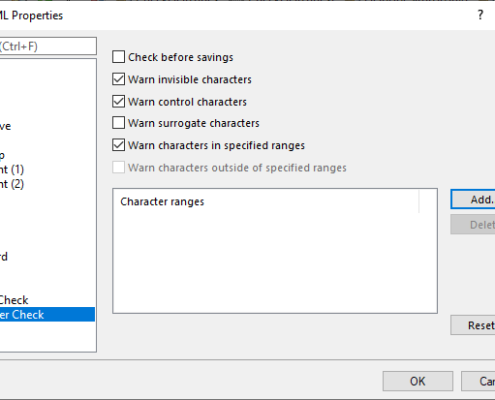Select the "Check" item above the highlighted one

tap(14, 300)
